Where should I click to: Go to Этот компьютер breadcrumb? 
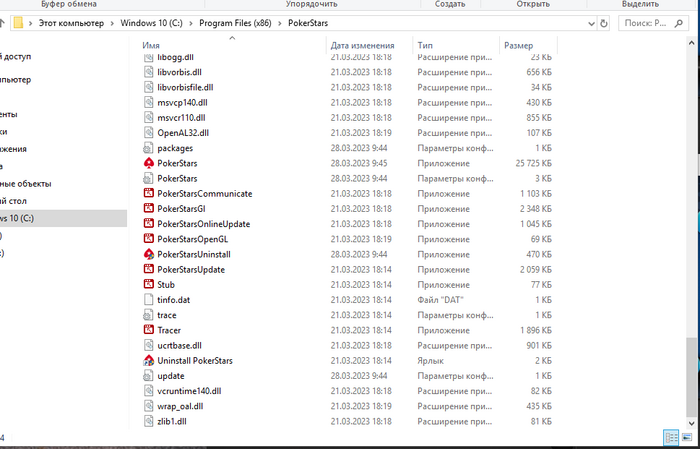(71, 23)
